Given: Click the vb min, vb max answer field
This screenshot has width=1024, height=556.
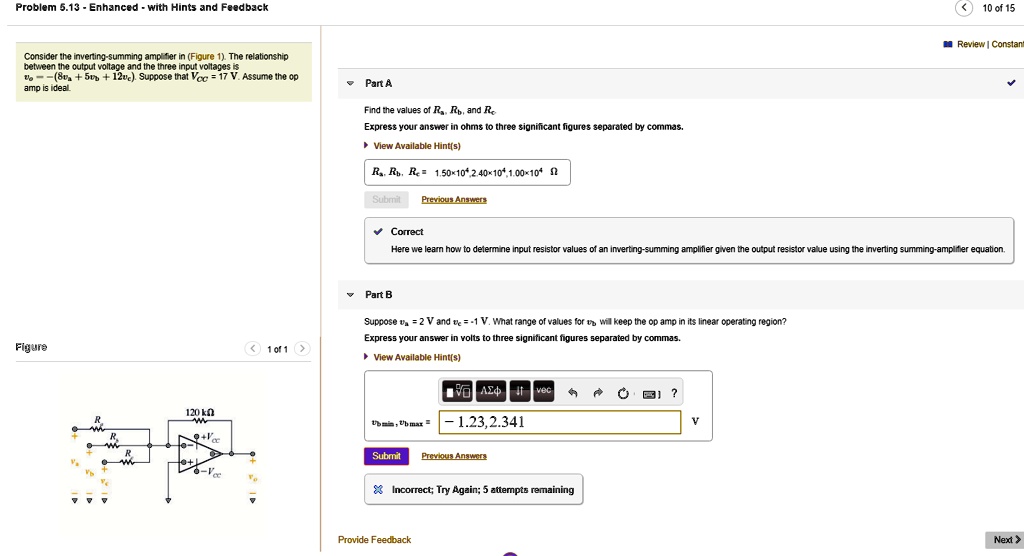Looking at the screenshot, I should click(558, 422).
